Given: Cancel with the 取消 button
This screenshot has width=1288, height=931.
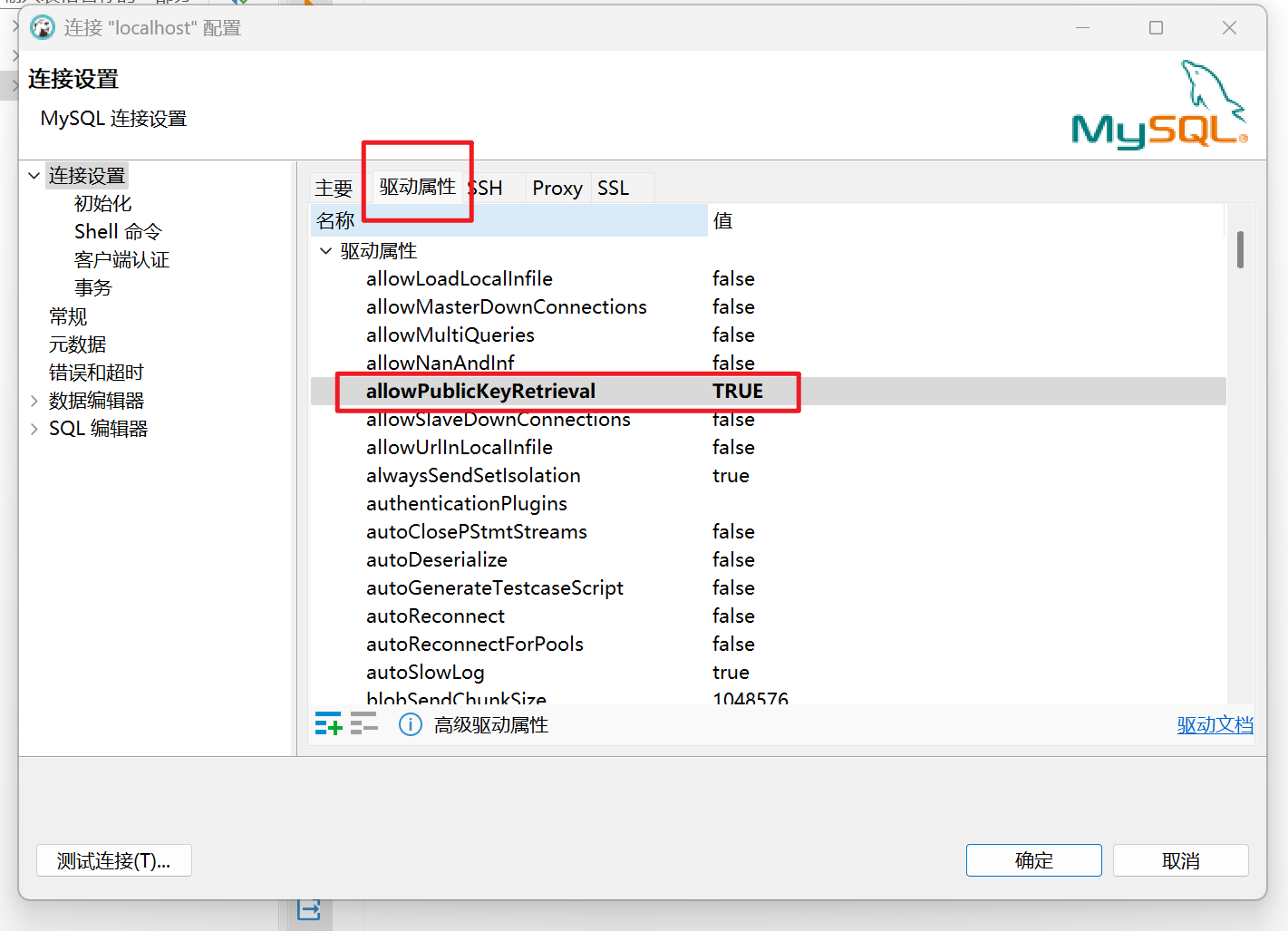Looking at the screenshot, I should click(x=1181, y=860).
